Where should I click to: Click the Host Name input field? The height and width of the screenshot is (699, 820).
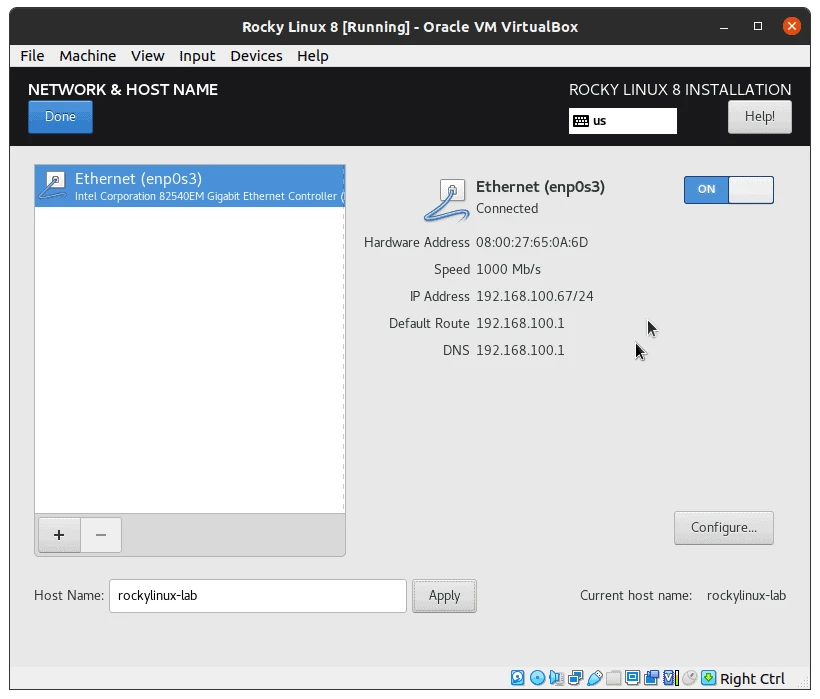[x=257, y=595]
